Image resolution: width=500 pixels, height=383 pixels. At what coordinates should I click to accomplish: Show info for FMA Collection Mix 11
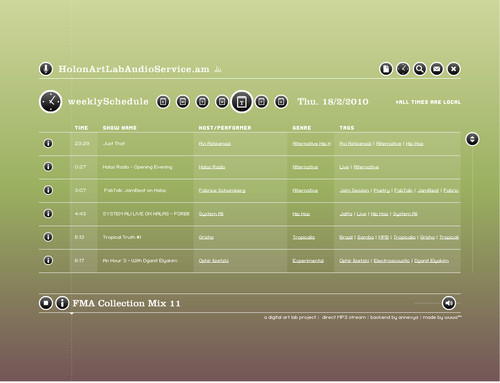pos(62,303)
